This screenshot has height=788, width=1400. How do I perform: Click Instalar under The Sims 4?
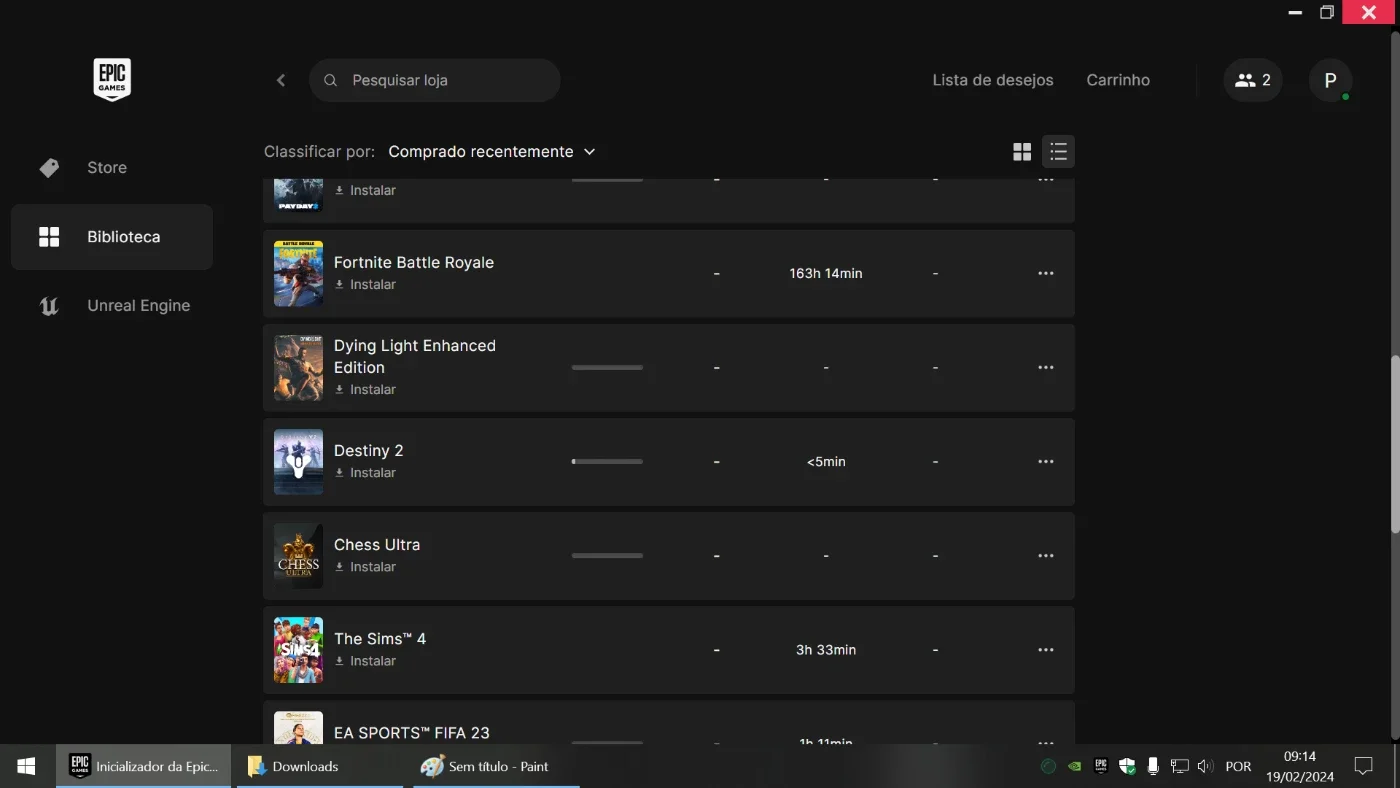click(x=365, y=661)
